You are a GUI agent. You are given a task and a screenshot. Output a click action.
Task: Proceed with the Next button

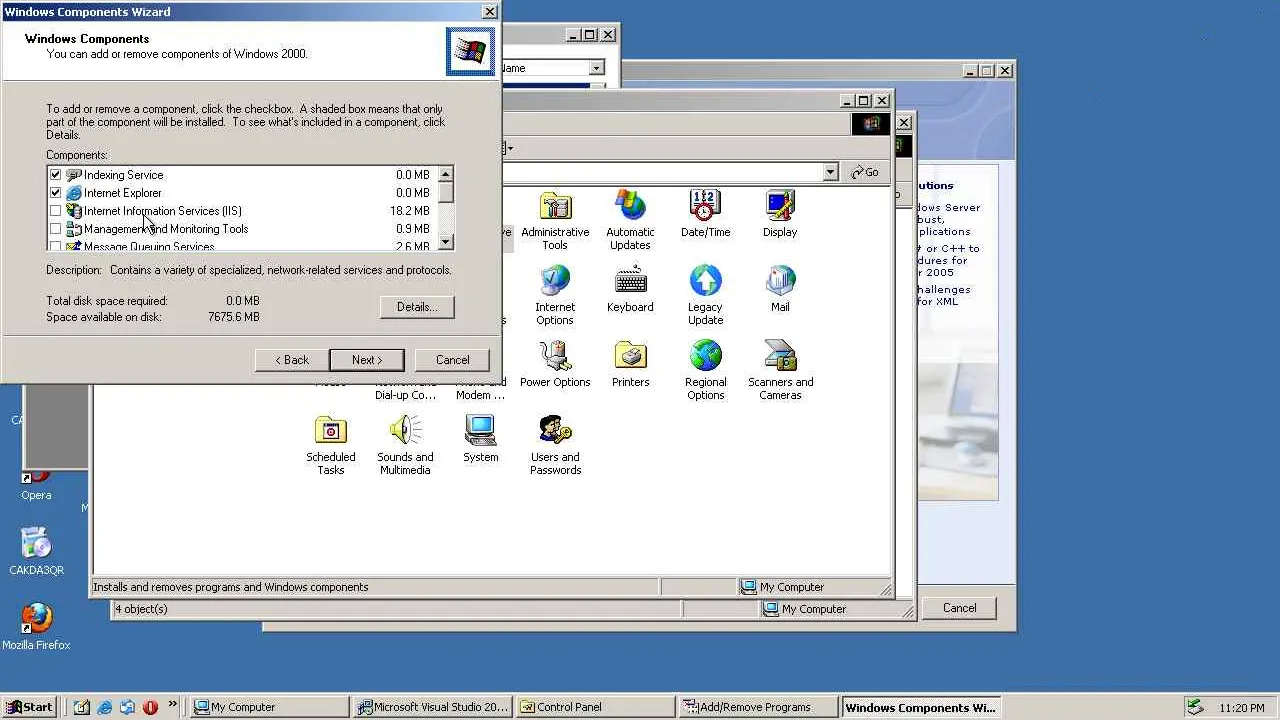pyautogui.click(x=367, y=360)
